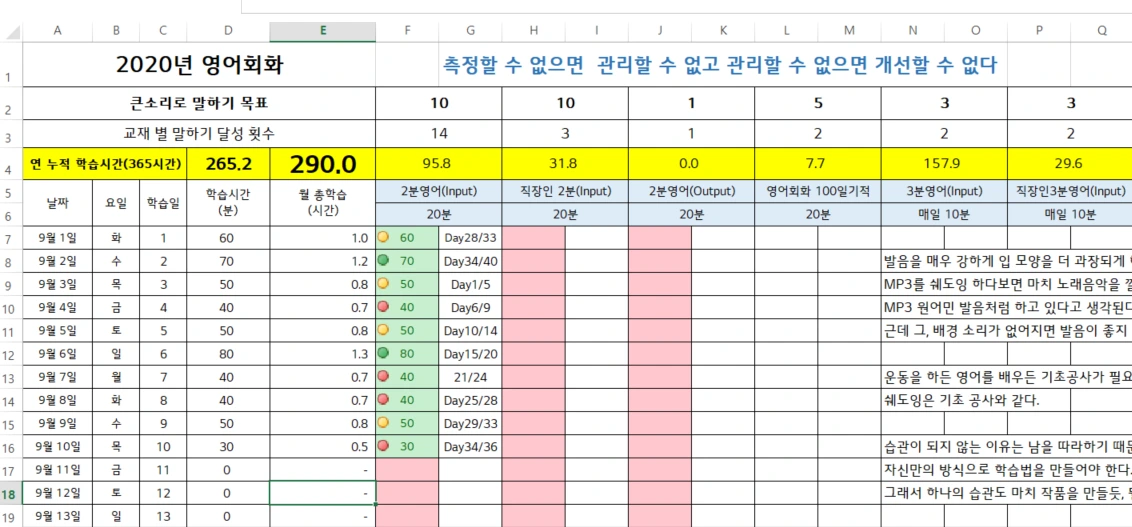Click the yellow circle icon in 9월 3일 row
1132x527 pixels.
[383, 283]
